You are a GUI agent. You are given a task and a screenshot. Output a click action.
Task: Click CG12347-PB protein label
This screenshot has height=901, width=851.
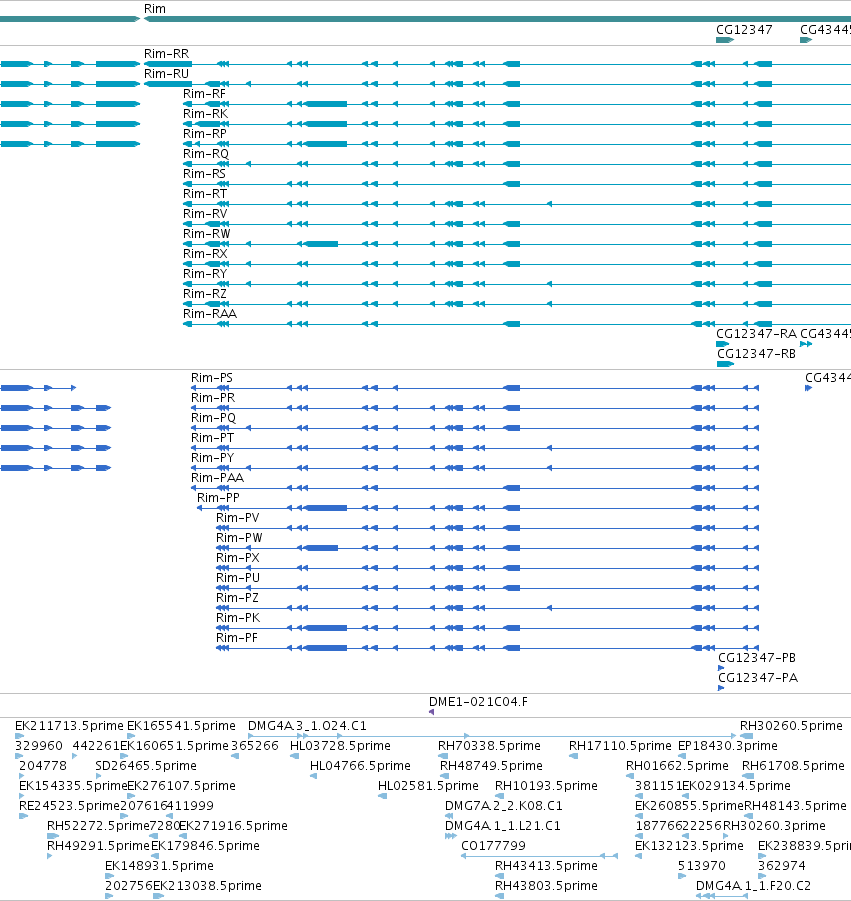757,658
